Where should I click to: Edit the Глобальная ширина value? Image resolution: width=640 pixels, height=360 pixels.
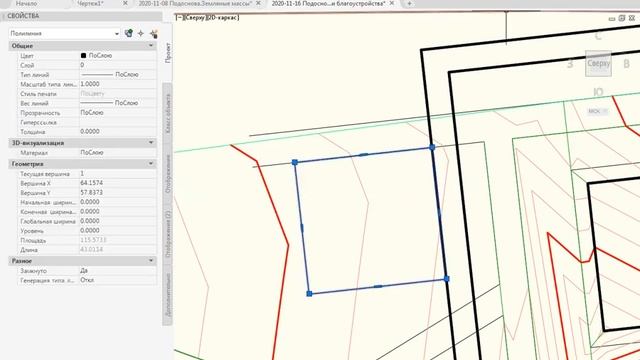tap(118, 221)
